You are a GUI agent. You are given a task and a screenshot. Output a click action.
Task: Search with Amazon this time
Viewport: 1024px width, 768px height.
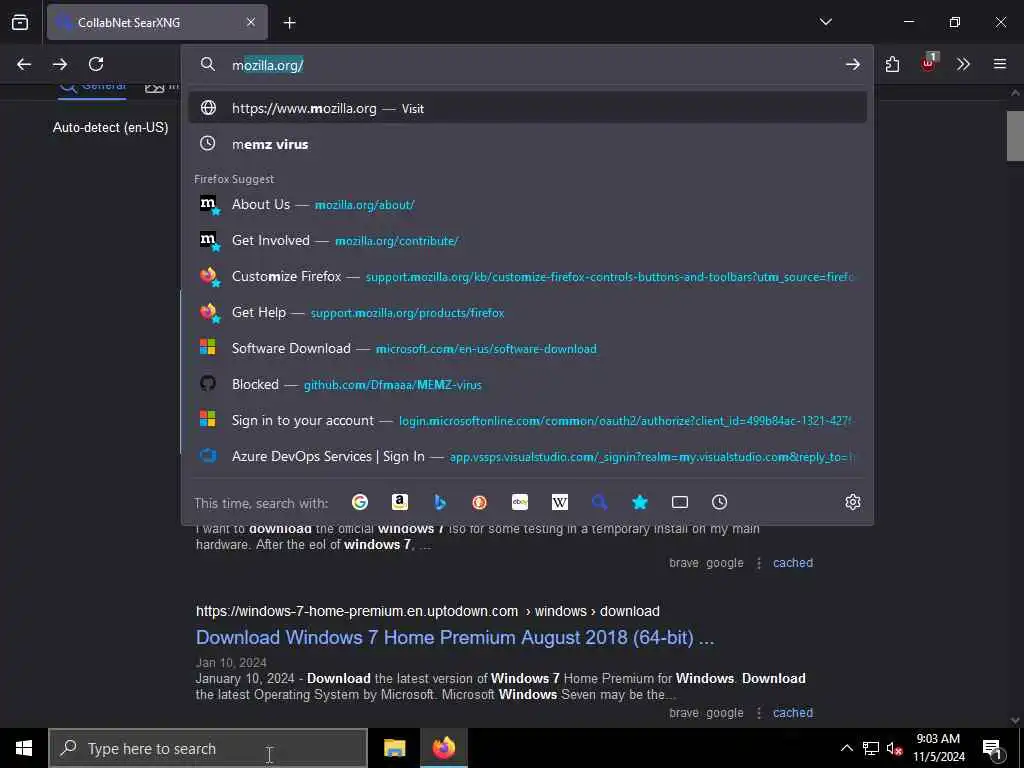(400, 502)
